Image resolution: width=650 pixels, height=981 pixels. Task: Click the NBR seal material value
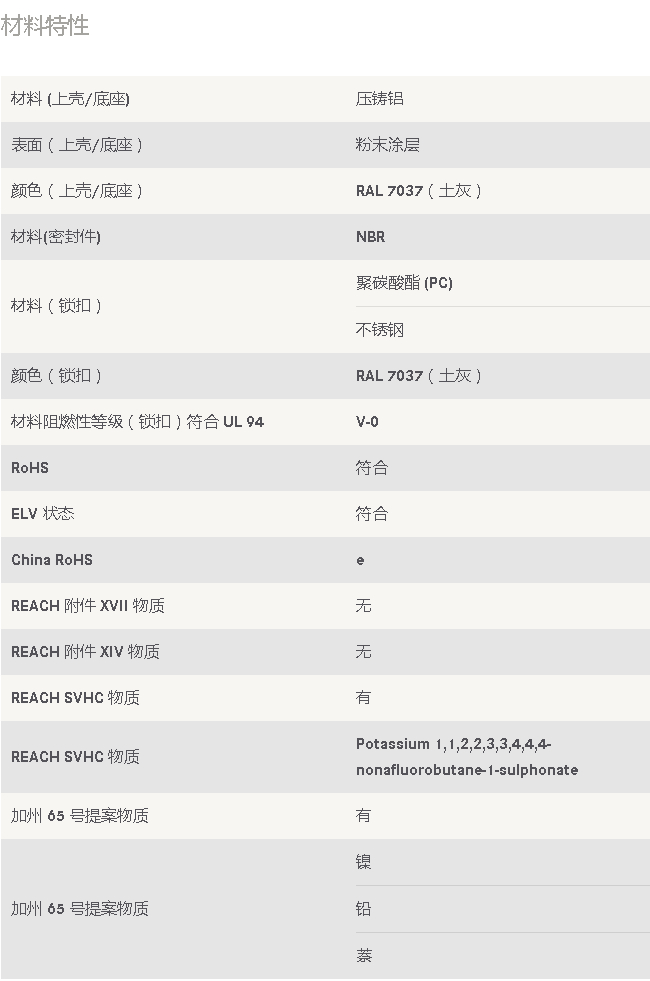tap(371, 237)
